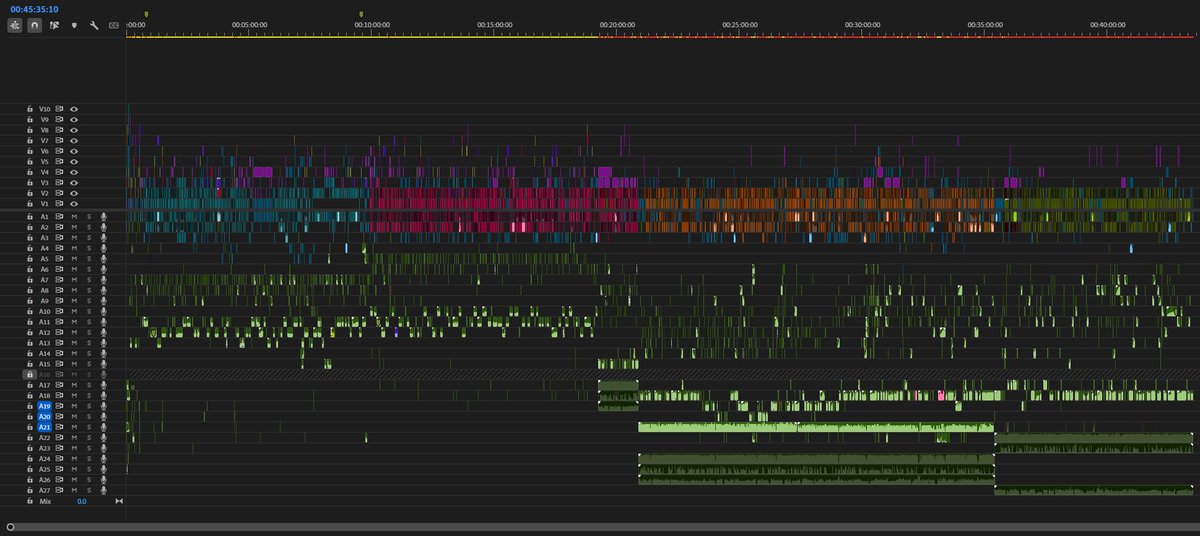
Task: Lock track V7 with padlock icon
Action: point(30,141)
